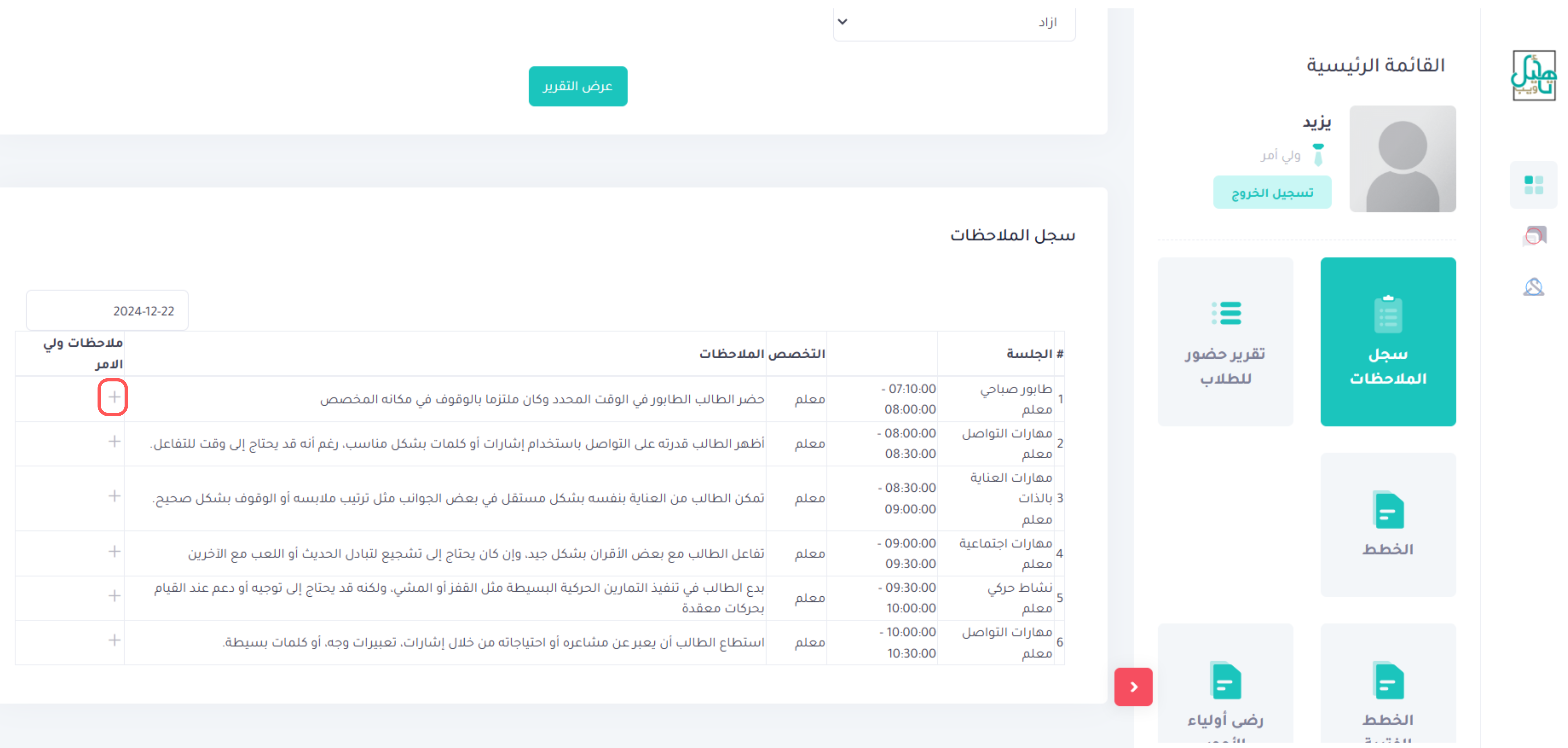This screenshot has height=748, width=1568.
Task: Click the document icon on the رضى أولياء card
Action: (x=1226, y=680)
